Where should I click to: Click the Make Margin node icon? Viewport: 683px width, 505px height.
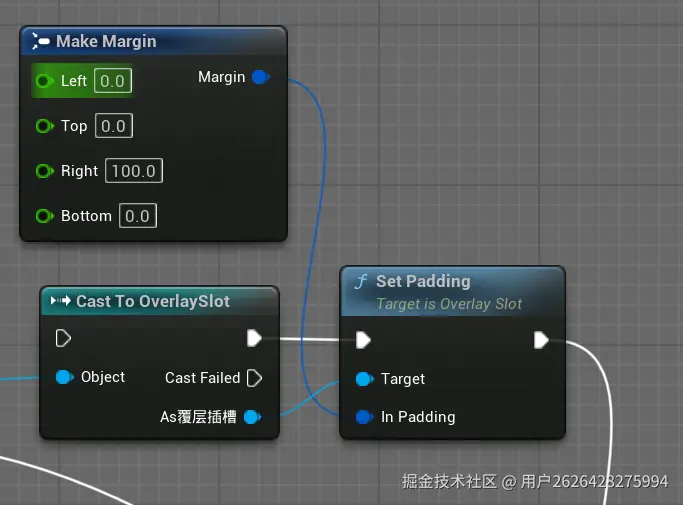[41, 41]
